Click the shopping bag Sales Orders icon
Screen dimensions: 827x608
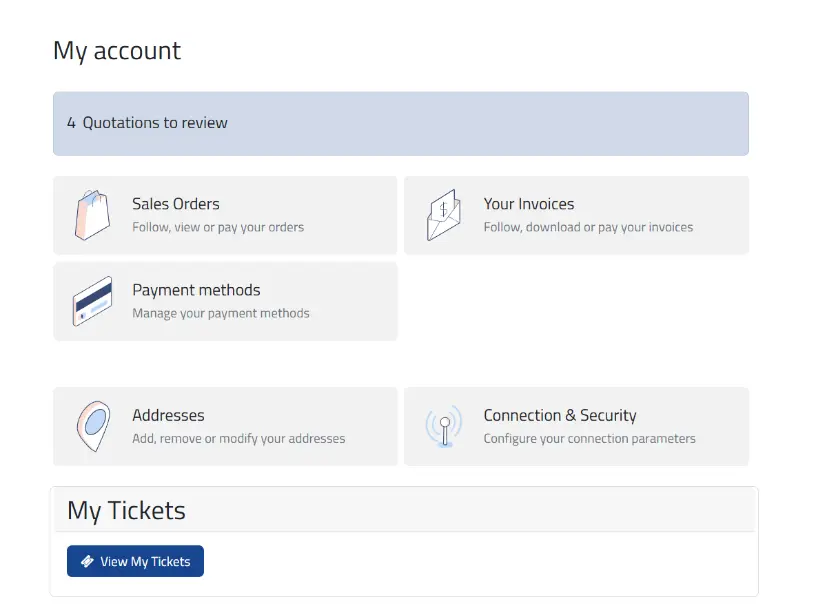[93, 215]
